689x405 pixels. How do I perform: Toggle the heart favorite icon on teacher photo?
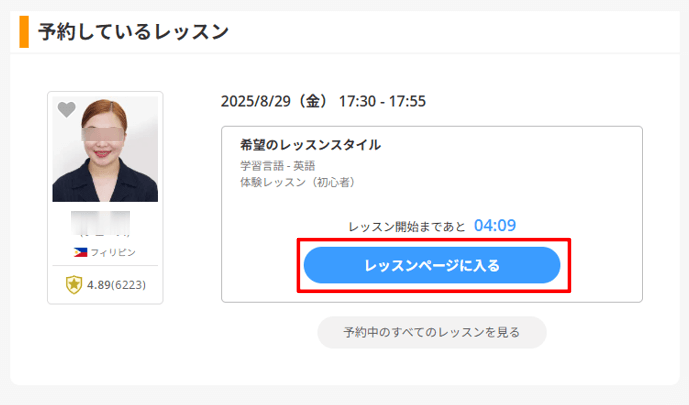(x=66, y=110)
